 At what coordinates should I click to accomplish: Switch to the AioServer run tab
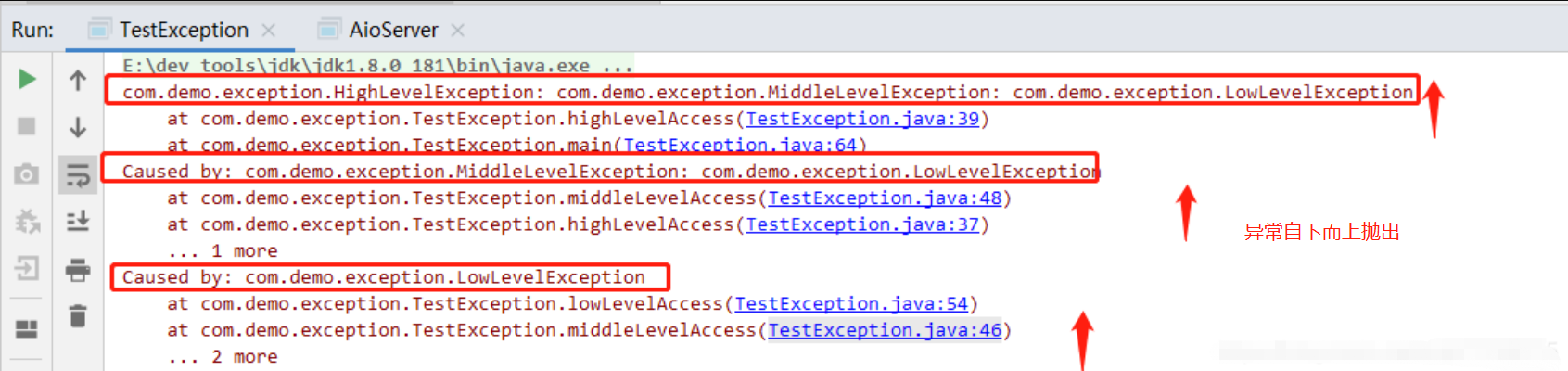pyautogui.click(x=393, y=30)
